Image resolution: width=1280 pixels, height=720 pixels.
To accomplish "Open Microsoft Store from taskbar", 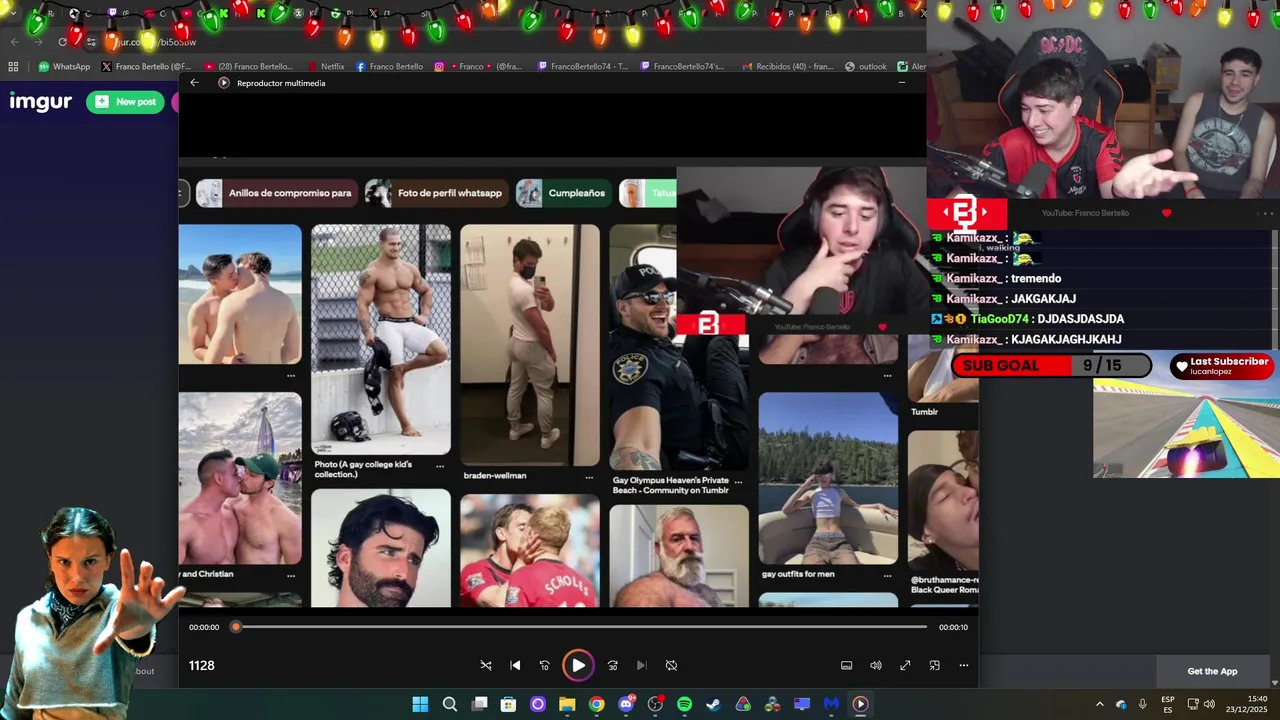I will pos(508,704).
